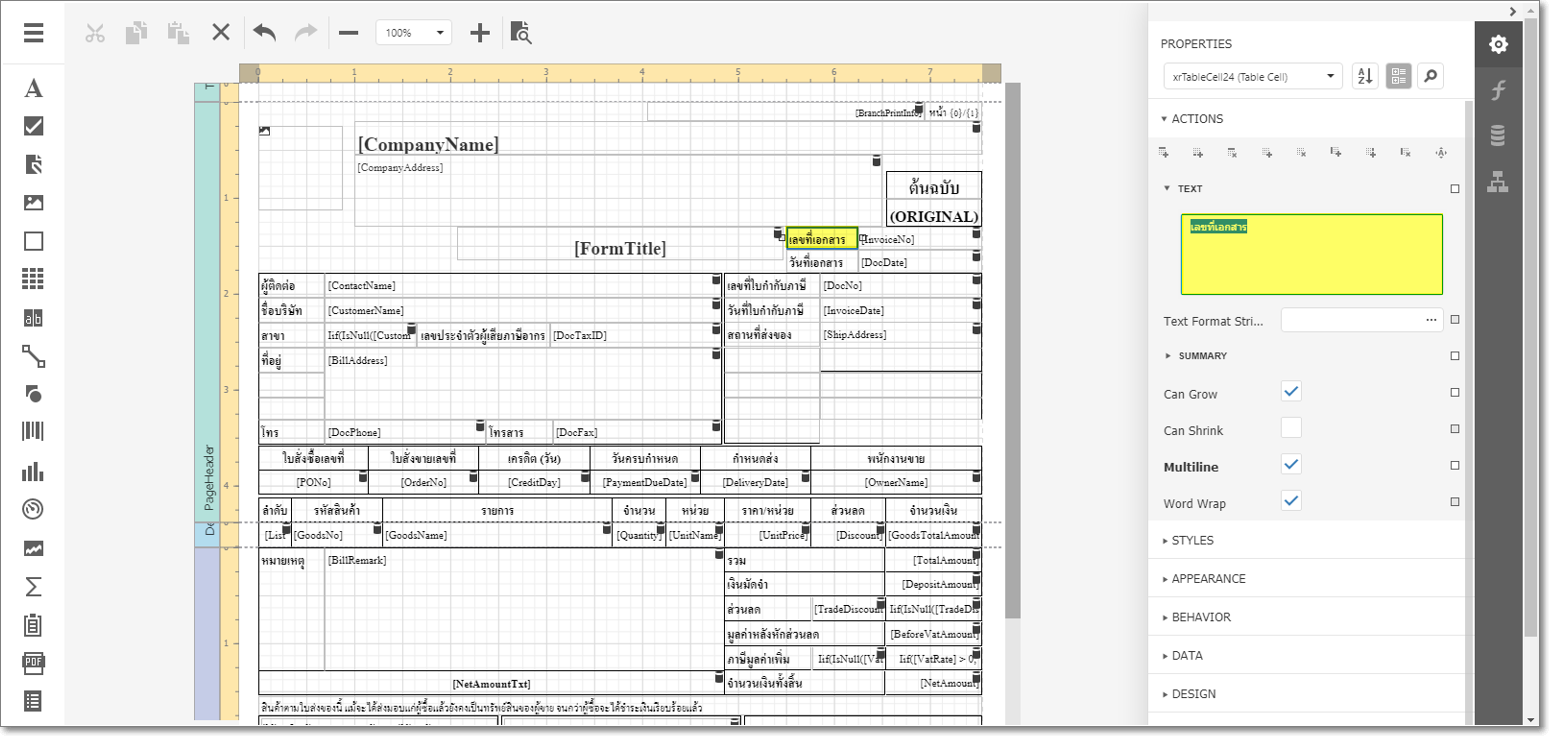The height and width of the screenshot is (736, 1549).
Task: Expand the DATA section
Action: click(1182, 656)
